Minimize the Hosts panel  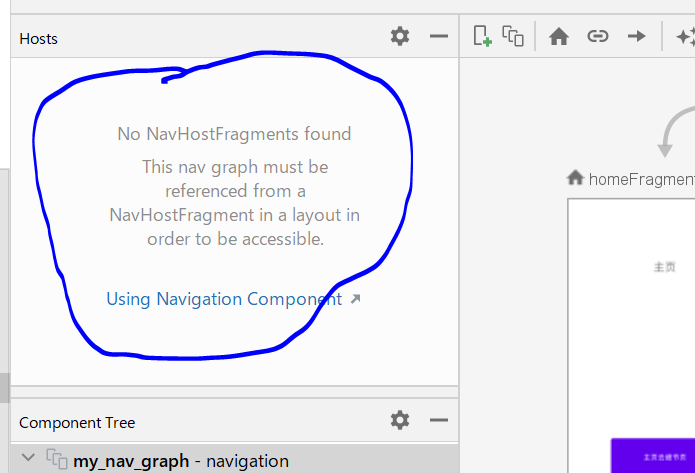[438, 36]
